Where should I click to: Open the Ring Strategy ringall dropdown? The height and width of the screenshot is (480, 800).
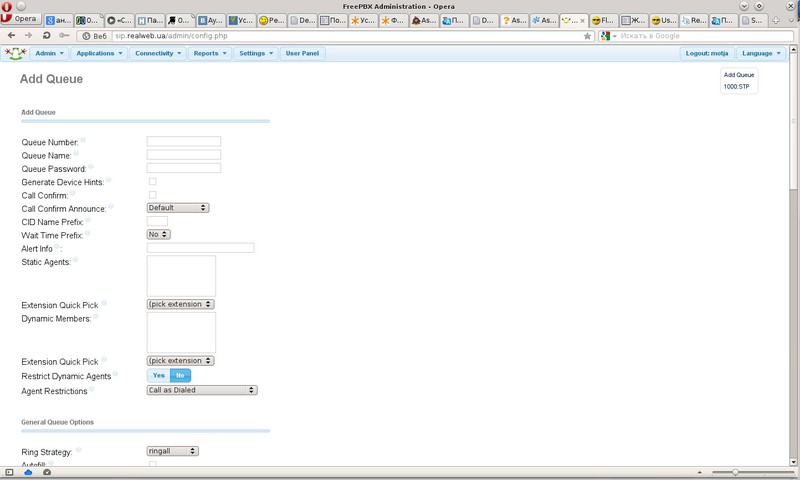point(172,451)
